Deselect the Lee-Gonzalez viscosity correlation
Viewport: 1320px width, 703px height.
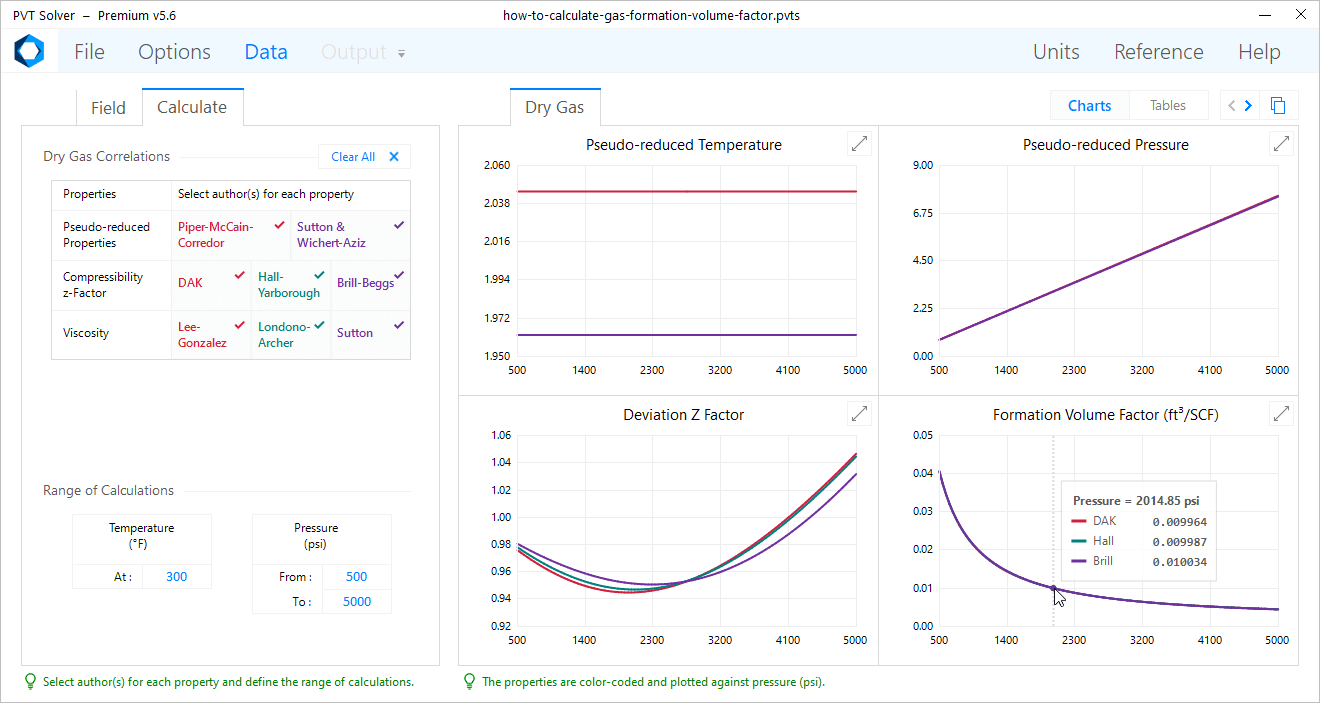coord(211,334)
